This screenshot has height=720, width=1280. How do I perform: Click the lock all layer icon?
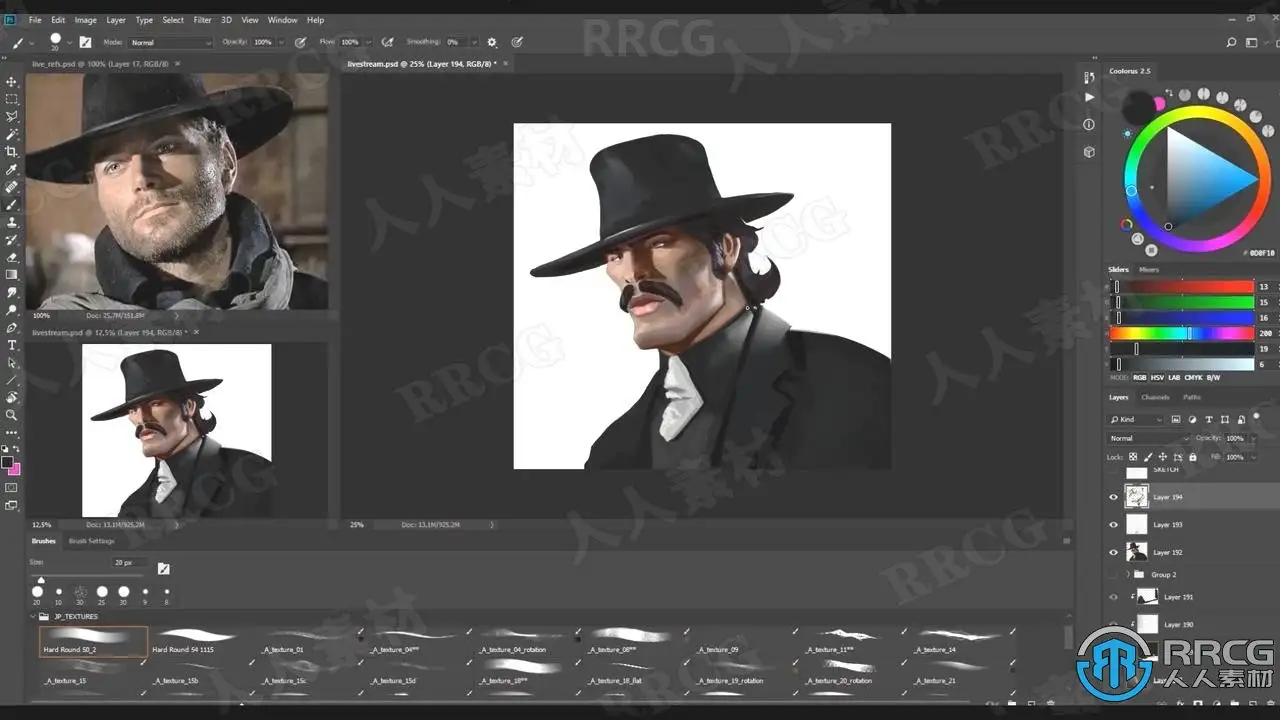click(1193, 457)
